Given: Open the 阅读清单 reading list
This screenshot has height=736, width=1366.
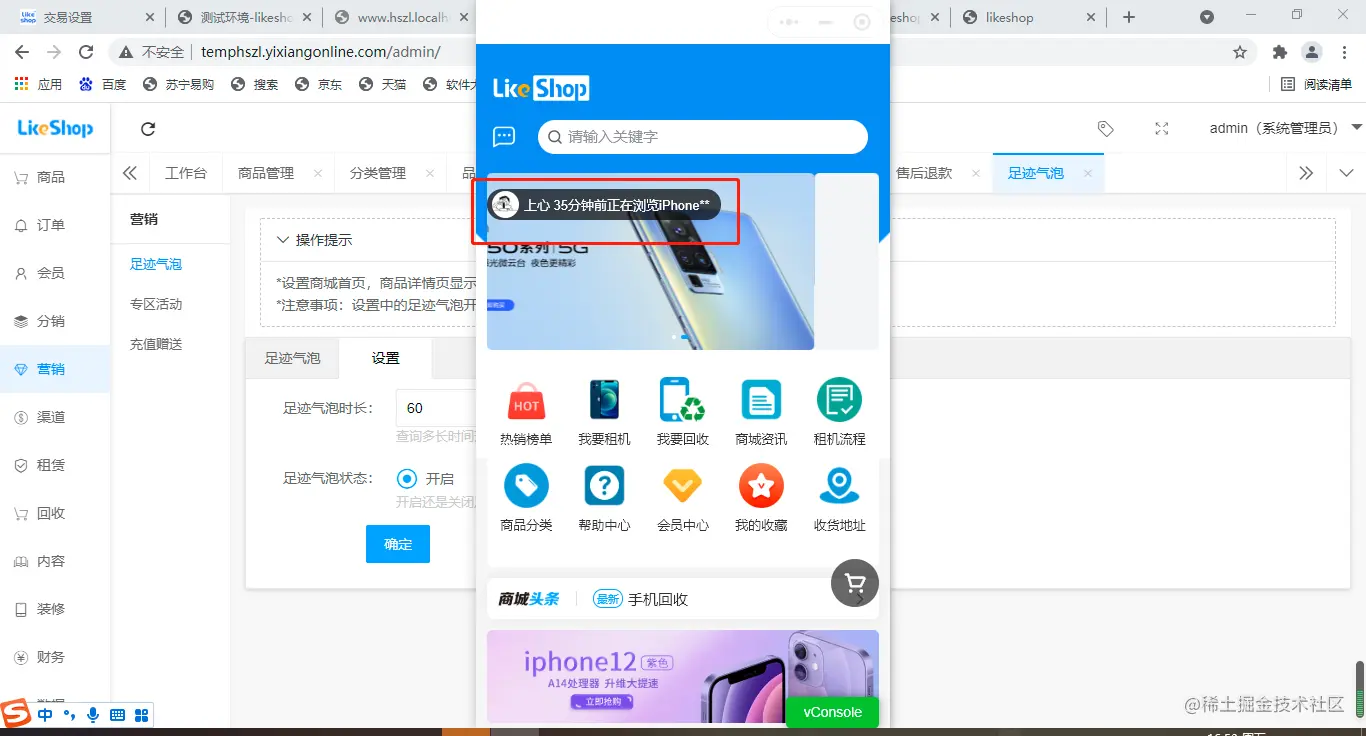Looking at the screenshot, I should [1317, 84].
